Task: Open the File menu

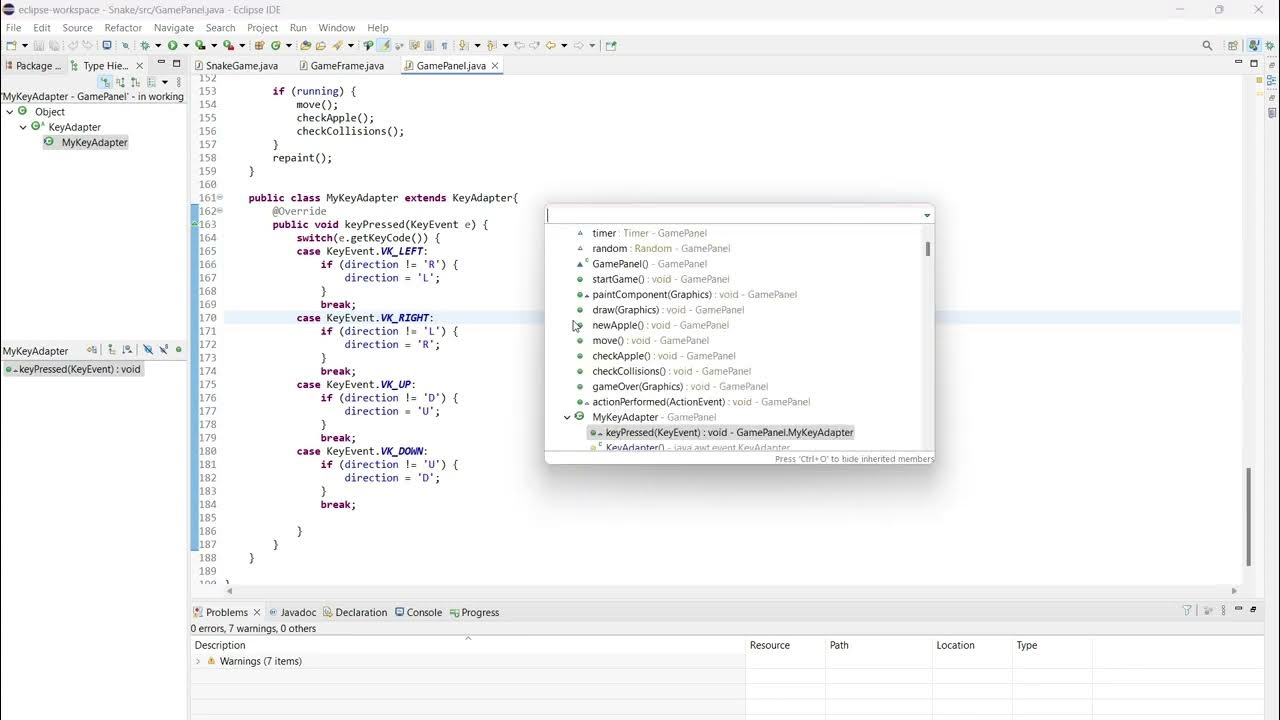Action: coord(14,28)
